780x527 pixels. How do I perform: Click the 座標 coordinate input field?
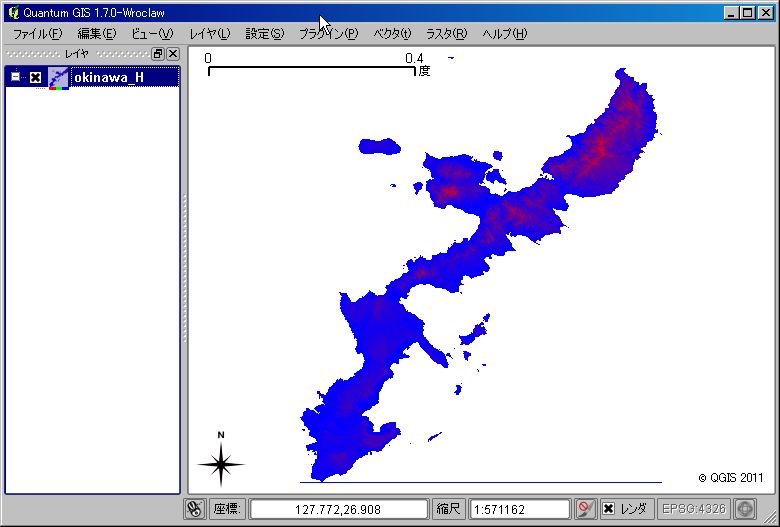pos(338,510)
